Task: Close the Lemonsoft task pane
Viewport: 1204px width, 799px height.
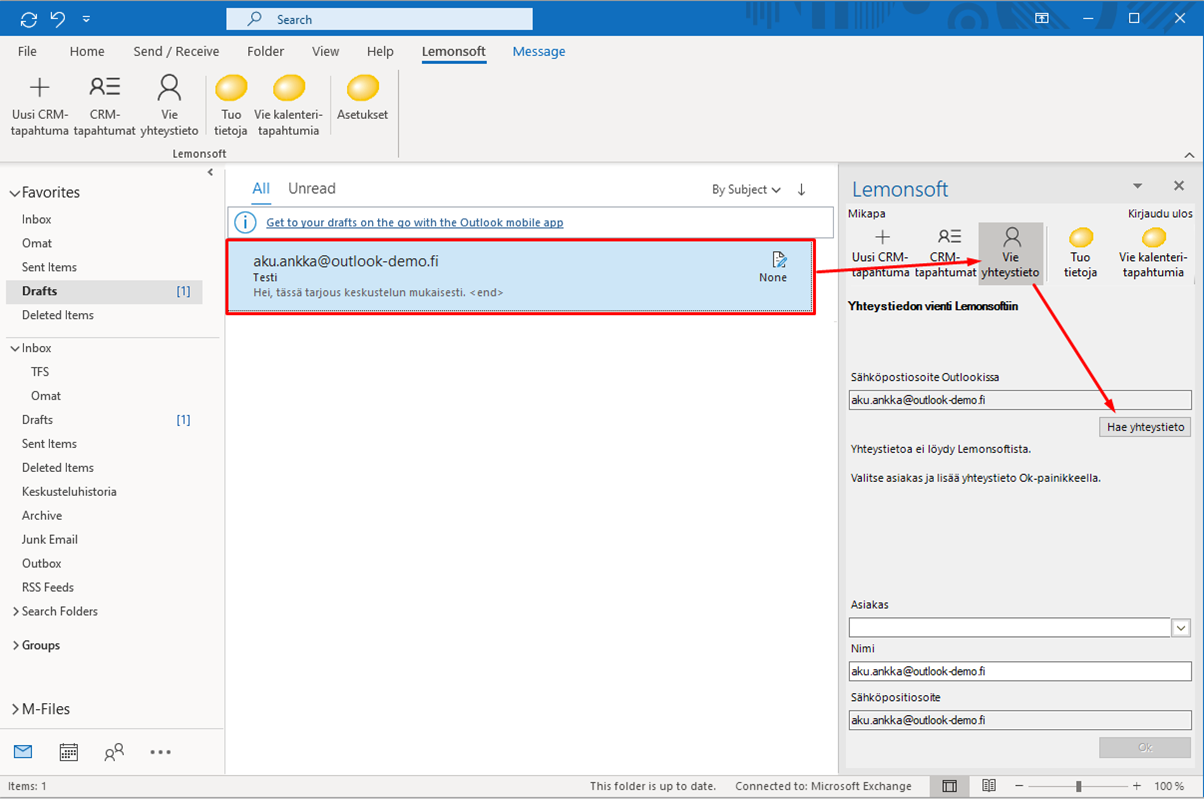Action: click(1179, 186)
